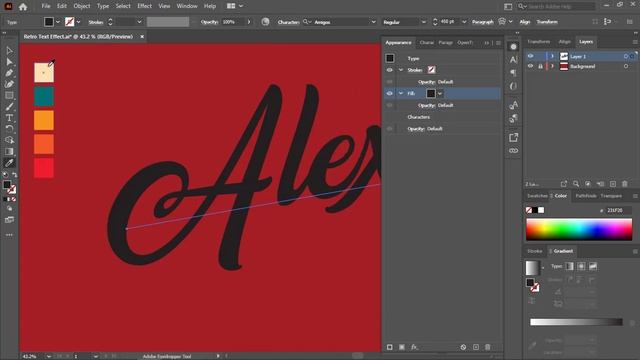Open the Effect menu
Viewport: 640px width, 360px height.
(144, 6)
